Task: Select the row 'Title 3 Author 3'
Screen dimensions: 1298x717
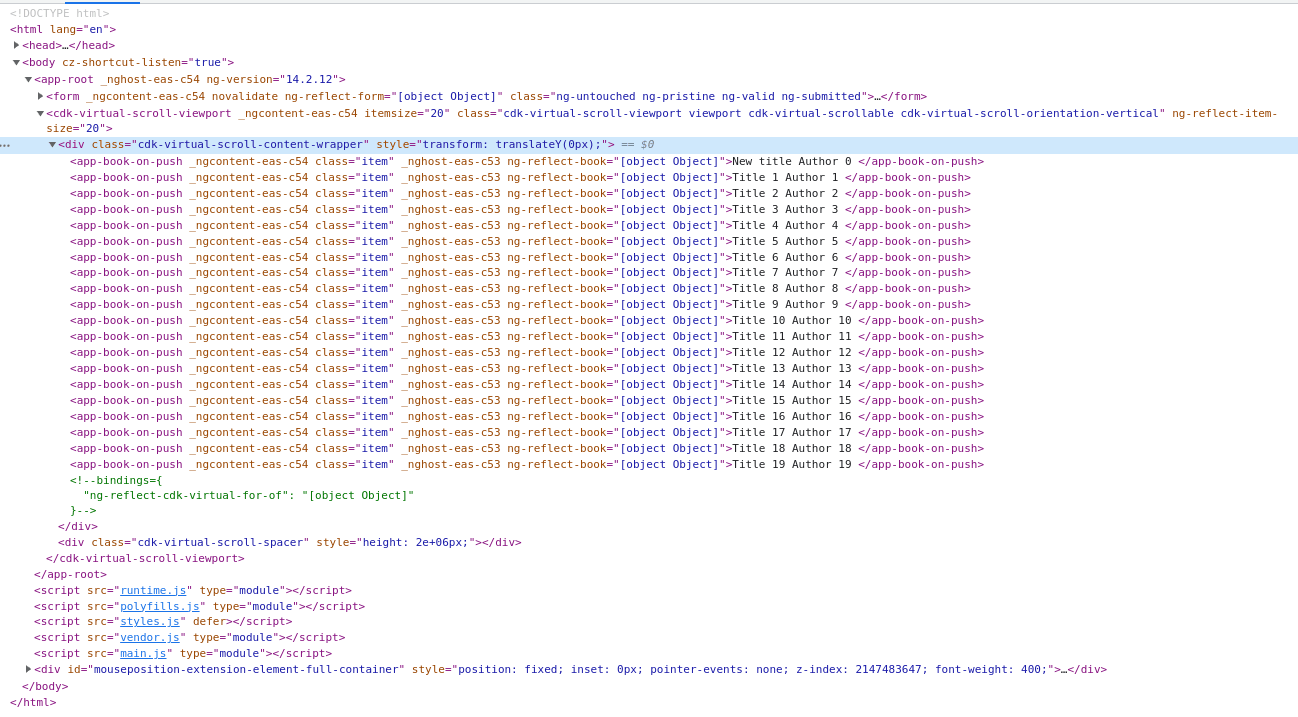Action: tap(520, 209)
